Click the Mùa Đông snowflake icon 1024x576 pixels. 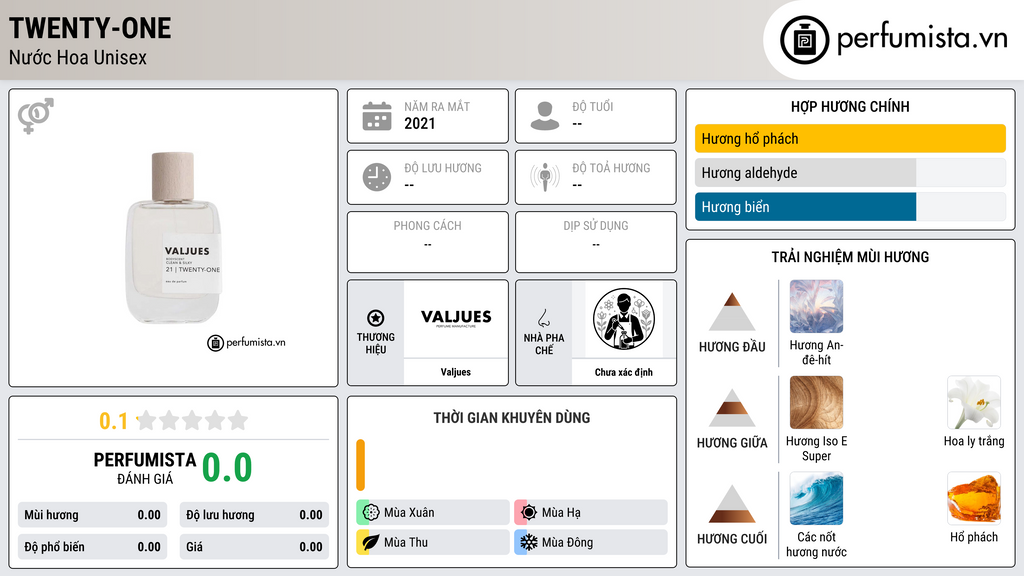tap(529, 542)
